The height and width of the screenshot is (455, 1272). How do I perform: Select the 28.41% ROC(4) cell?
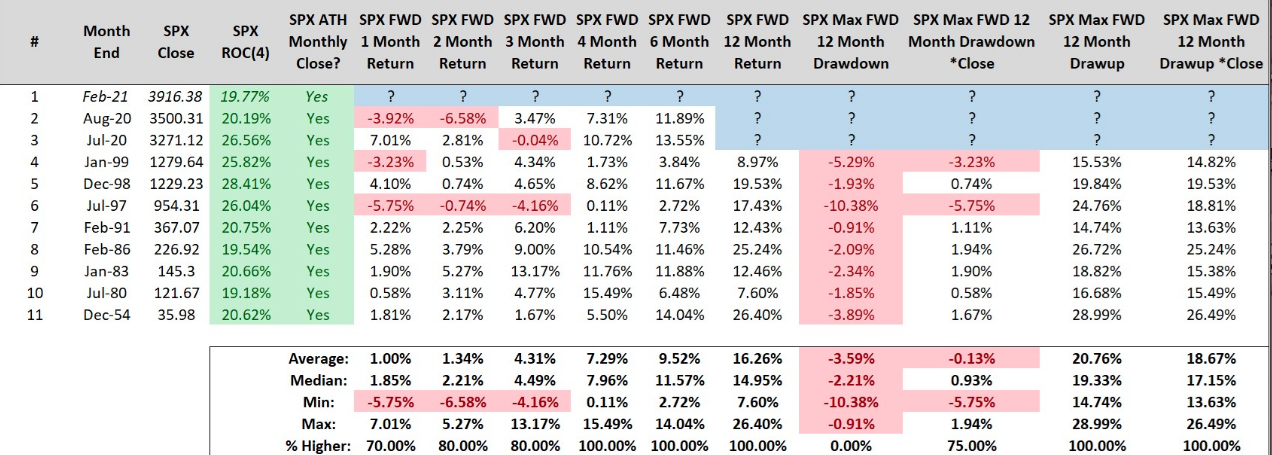pos(246,184)
